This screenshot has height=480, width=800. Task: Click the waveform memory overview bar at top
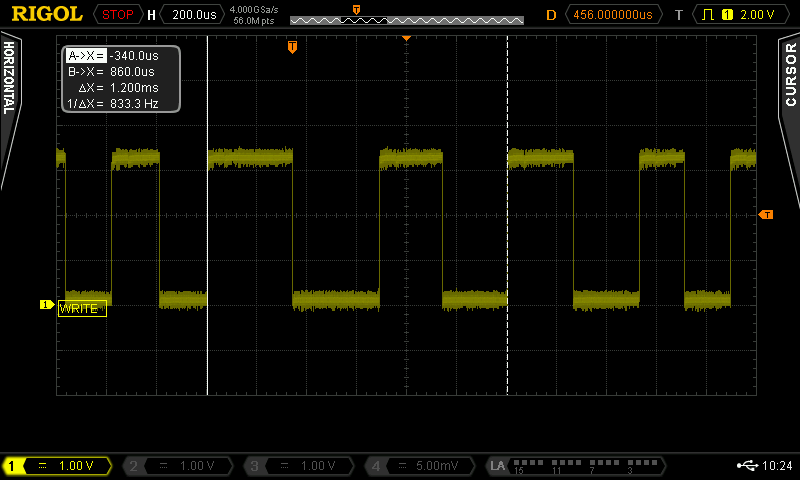pos(406,20)
